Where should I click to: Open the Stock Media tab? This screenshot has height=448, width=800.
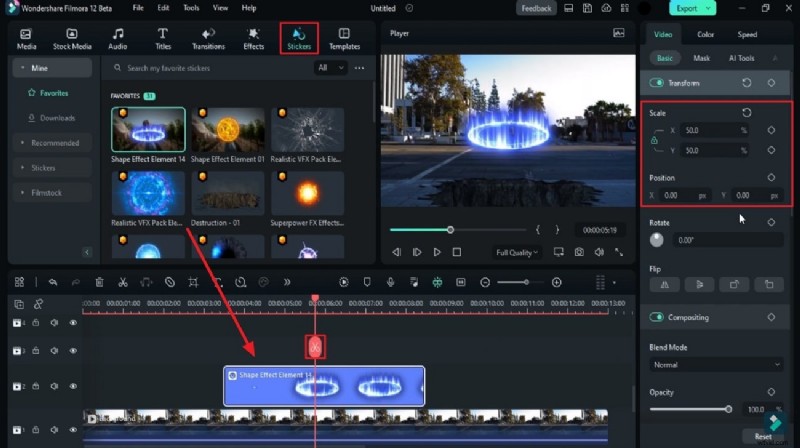pos(72,39)
